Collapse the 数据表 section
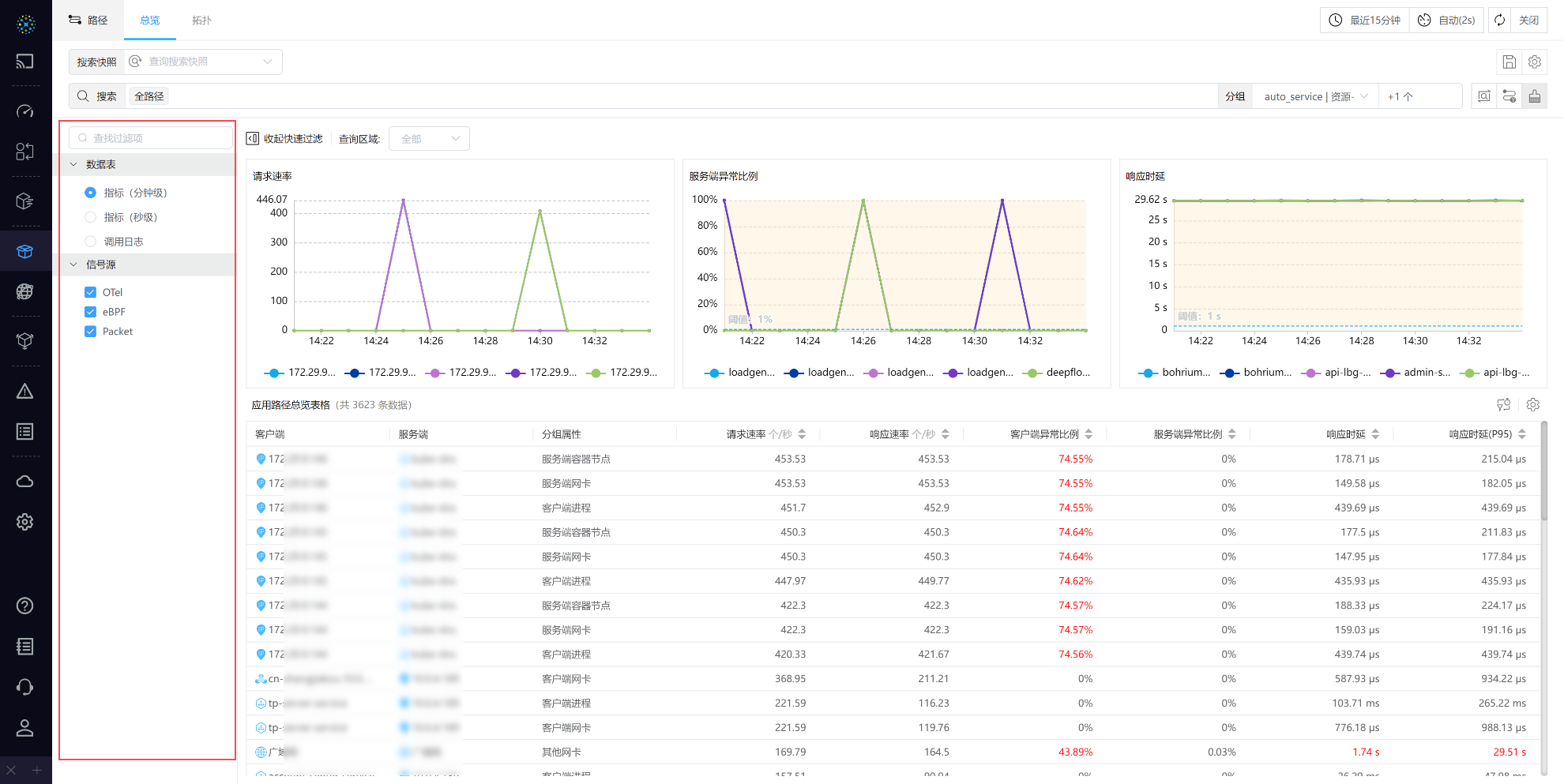The image size is (1564, 784). point(74,164)
